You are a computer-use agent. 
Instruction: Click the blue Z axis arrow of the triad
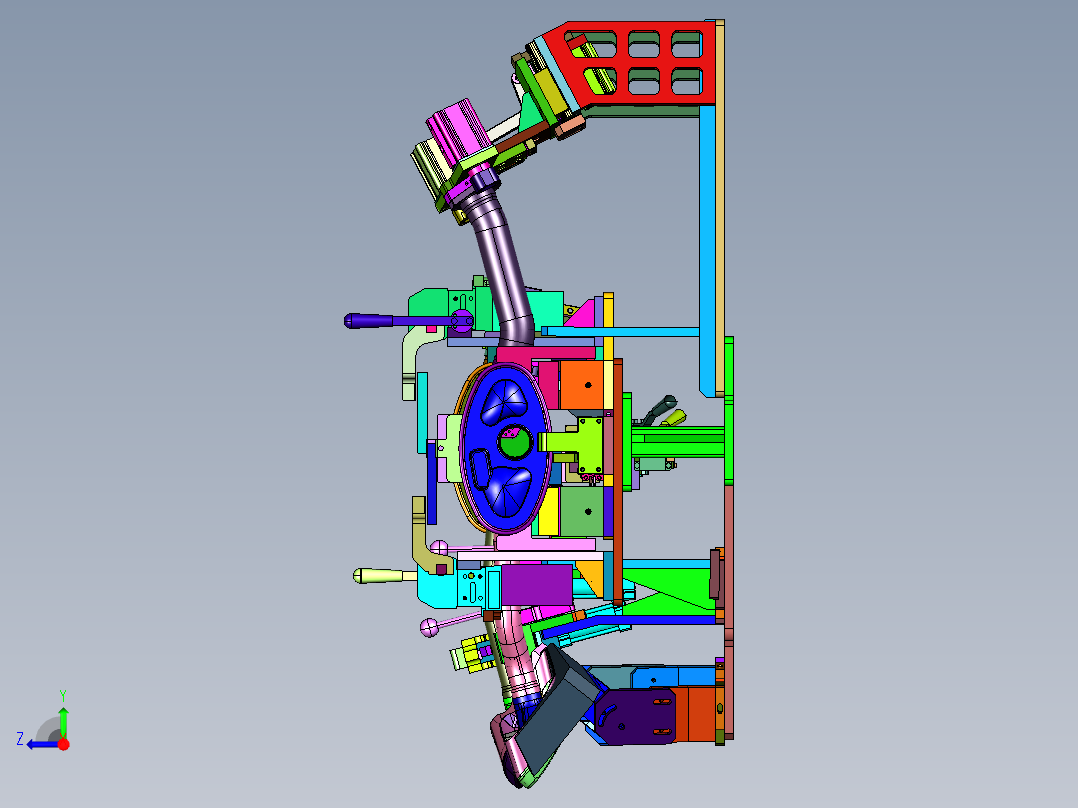[41, 744]
